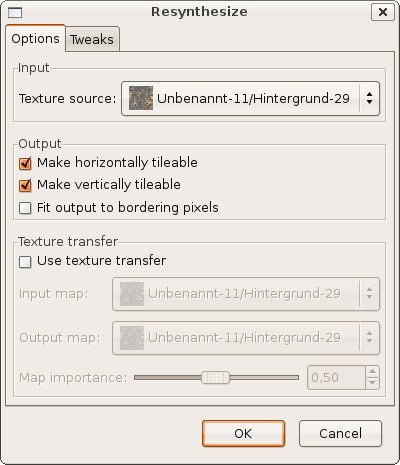Uncheck Make vertically tileable
The height and width of the screenshot is (465, 400).
[25, 185]
